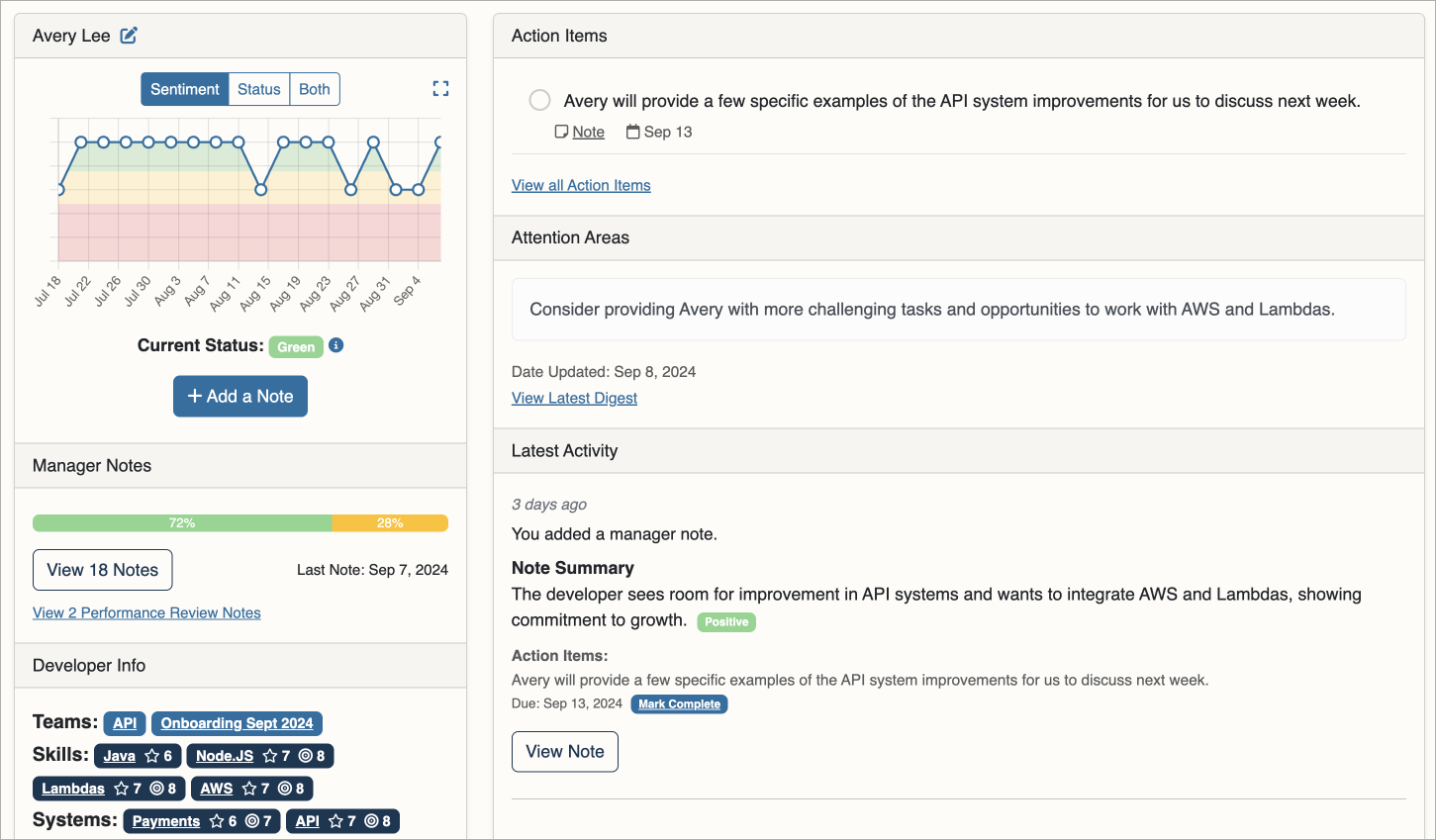Click the calendar icon beside Sep 13

coord(633,132)
